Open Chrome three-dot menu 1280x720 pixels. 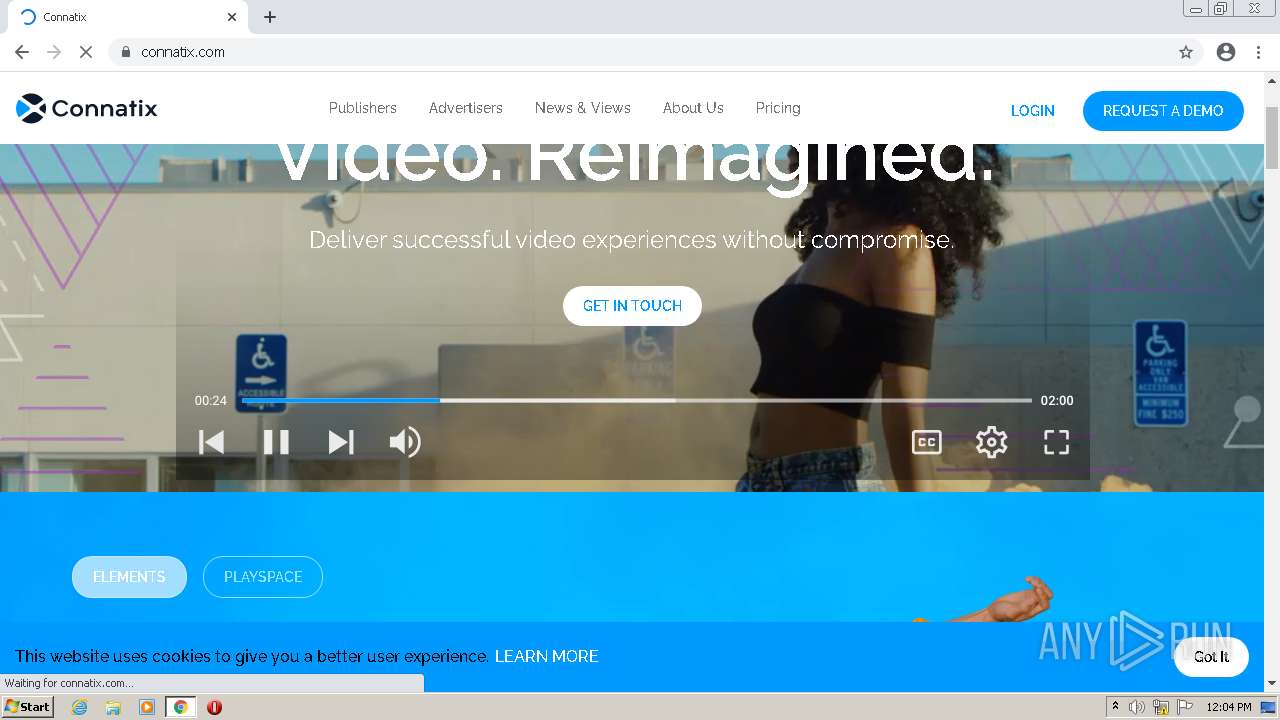pos(1259,52)
